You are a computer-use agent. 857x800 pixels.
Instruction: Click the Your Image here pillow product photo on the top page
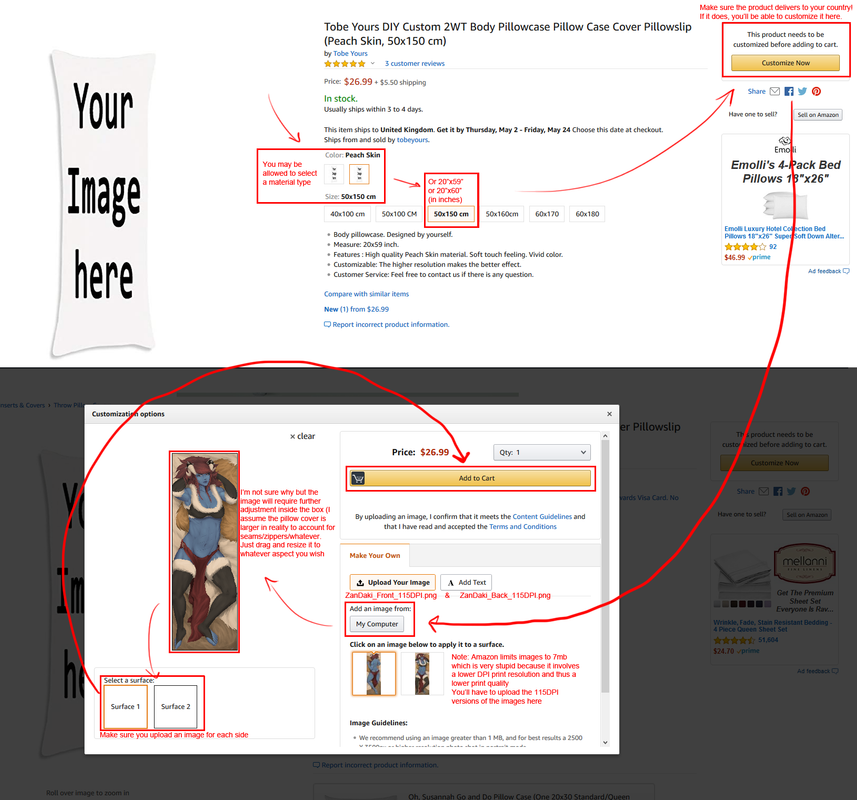click(103, 203)
